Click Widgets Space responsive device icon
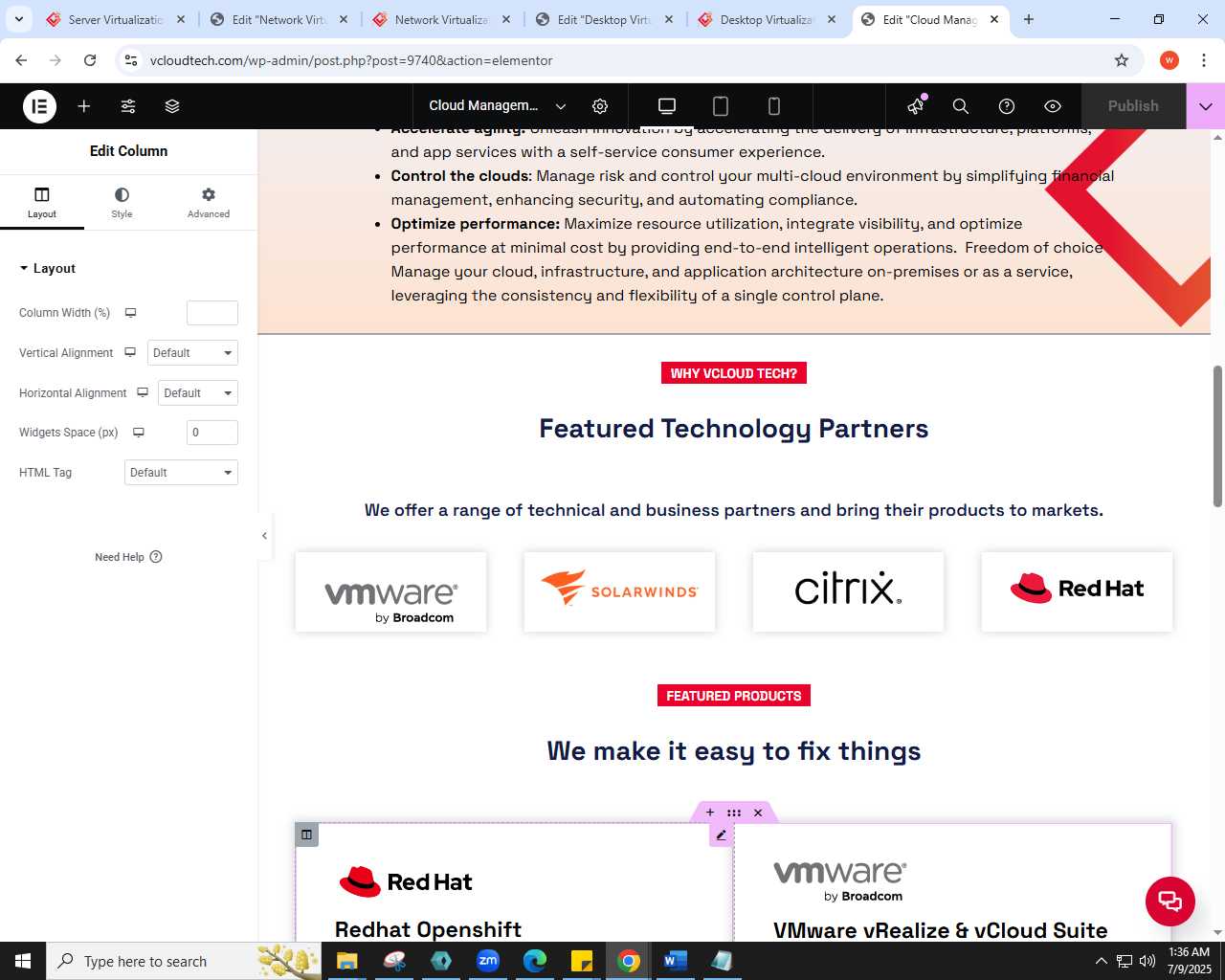1225x980 pixels. point(139,433)
